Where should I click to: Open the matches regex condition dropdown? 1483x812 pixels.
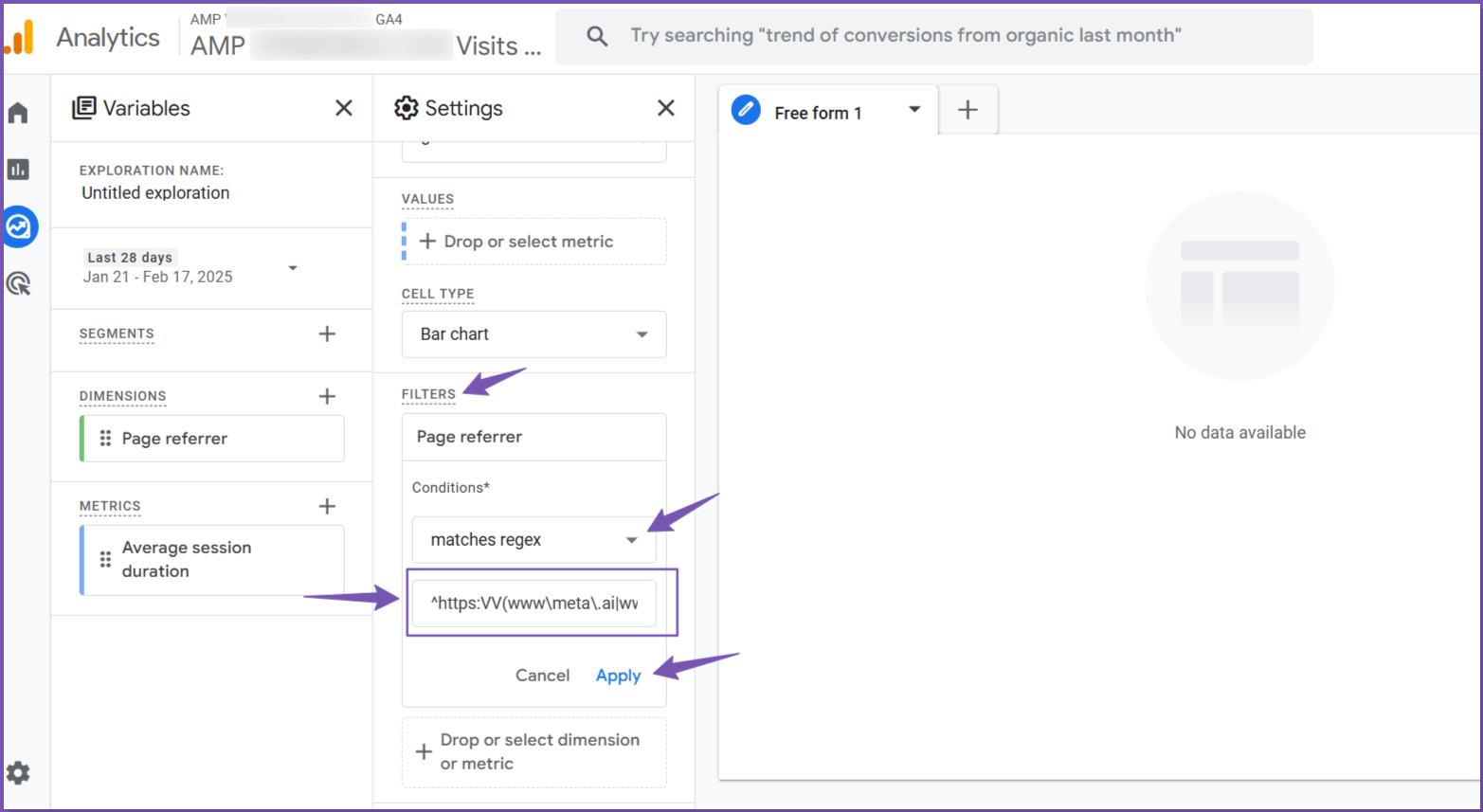[x=534, y=540]
